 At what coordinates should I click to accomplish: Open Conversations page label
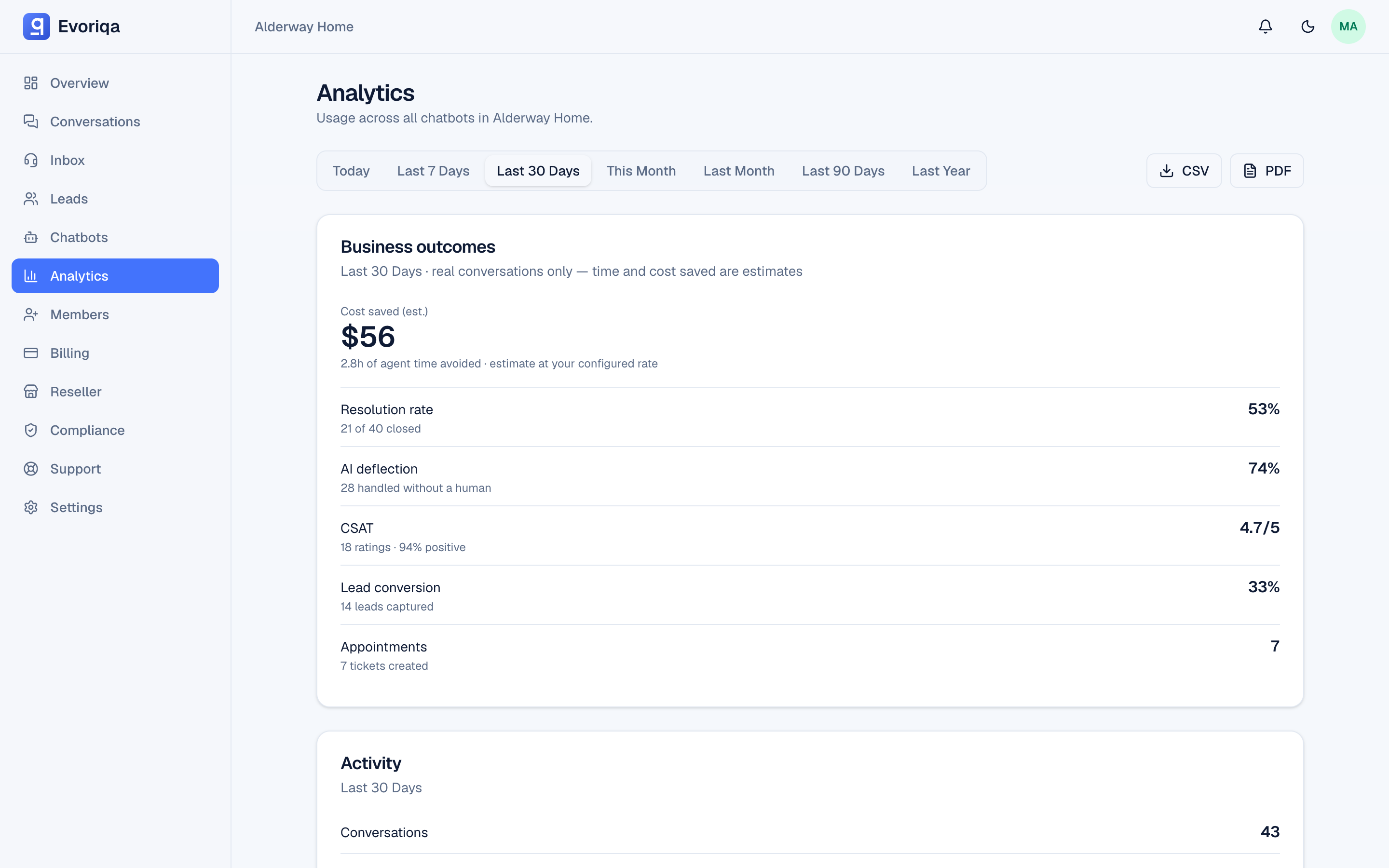95,122
